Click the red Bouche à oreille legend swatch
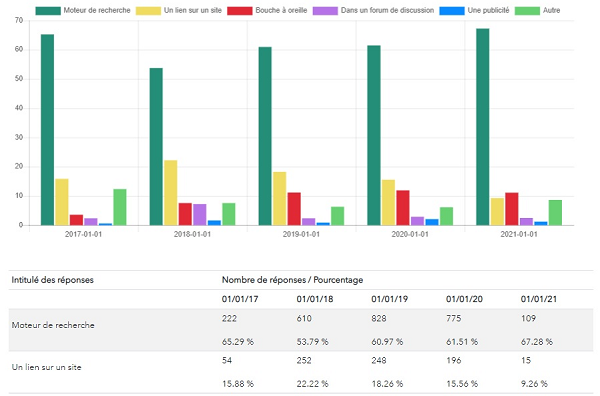The width and height of the screenshot is (600, 396). 240,11
